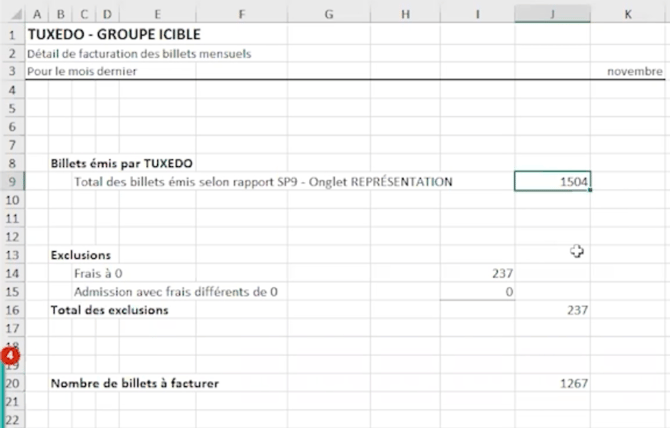Select row 11 header

coord(12,218)
